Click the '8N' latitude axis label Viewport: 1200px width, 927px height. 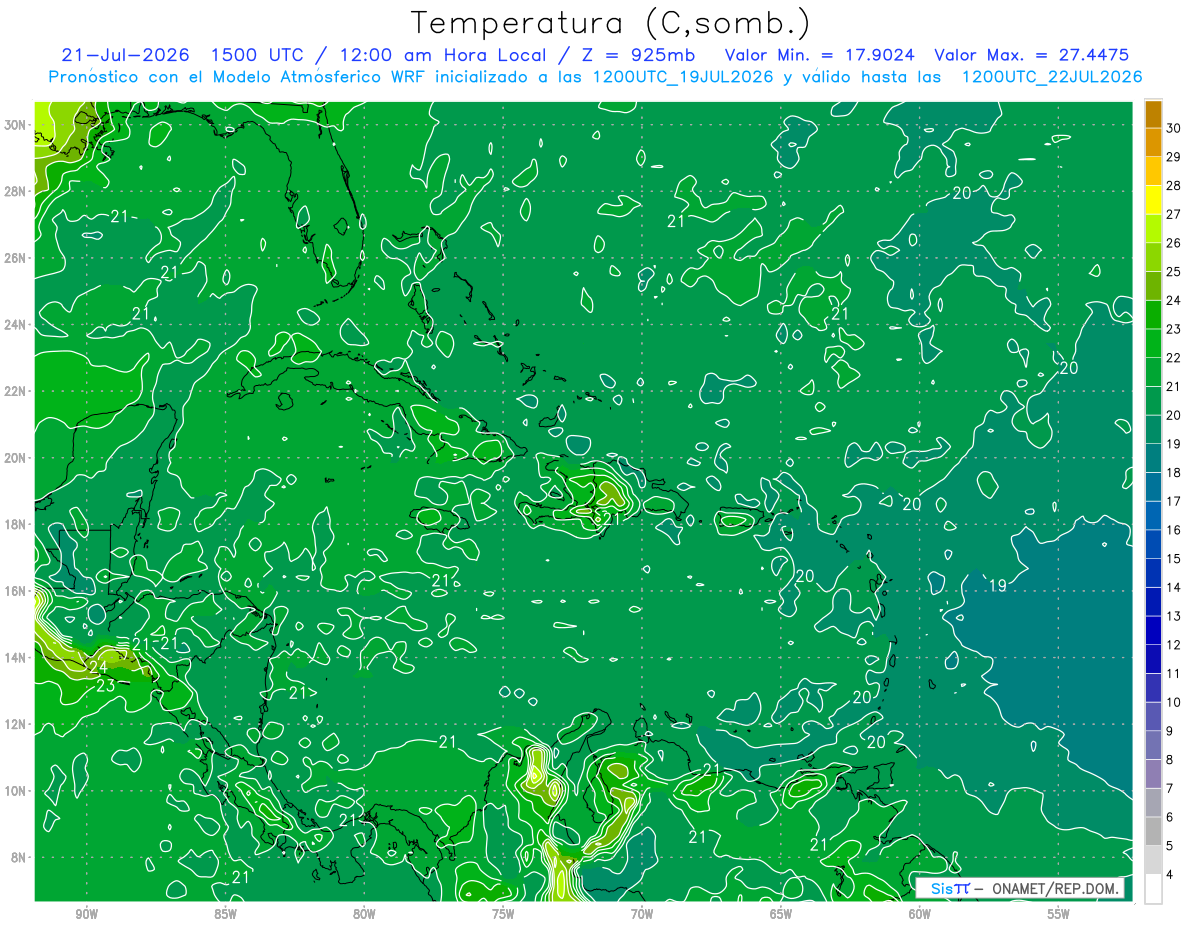[x=20, y=857]
